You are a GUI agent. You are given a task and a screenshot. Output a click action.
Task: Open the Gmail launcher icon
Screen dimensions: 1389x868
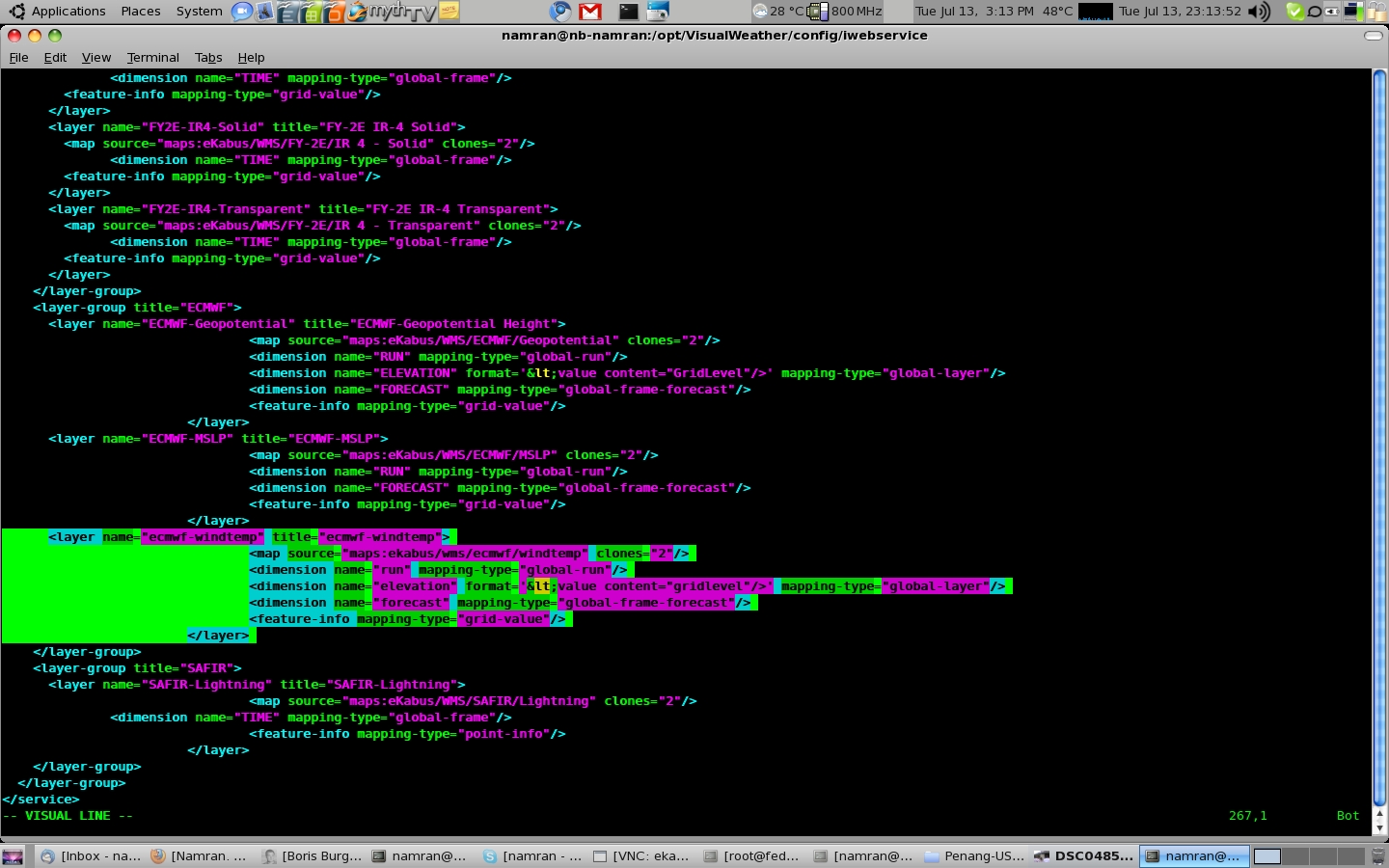590,12
